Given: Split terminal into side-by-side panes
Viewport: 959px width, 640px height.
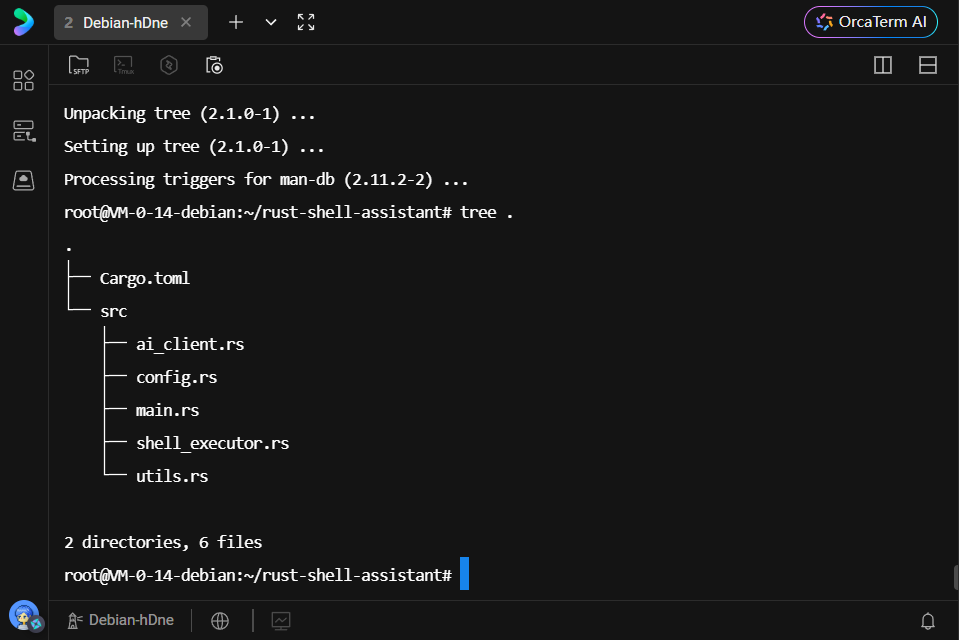Looking at the screenshot, I should click(883, 65).
